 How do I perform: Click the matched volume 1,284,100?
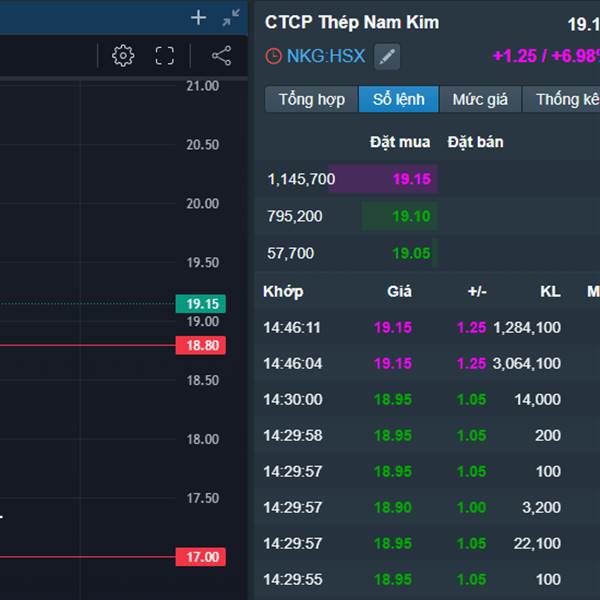(x=527, y=328)
